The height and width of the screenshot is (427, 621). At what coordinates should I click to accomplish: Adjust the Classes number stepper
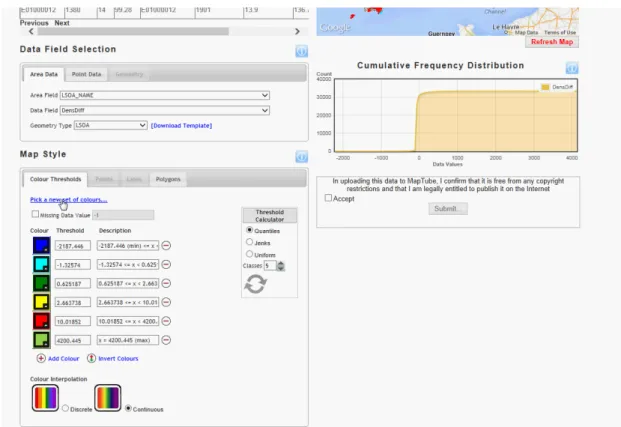click(x=281, y=266)
